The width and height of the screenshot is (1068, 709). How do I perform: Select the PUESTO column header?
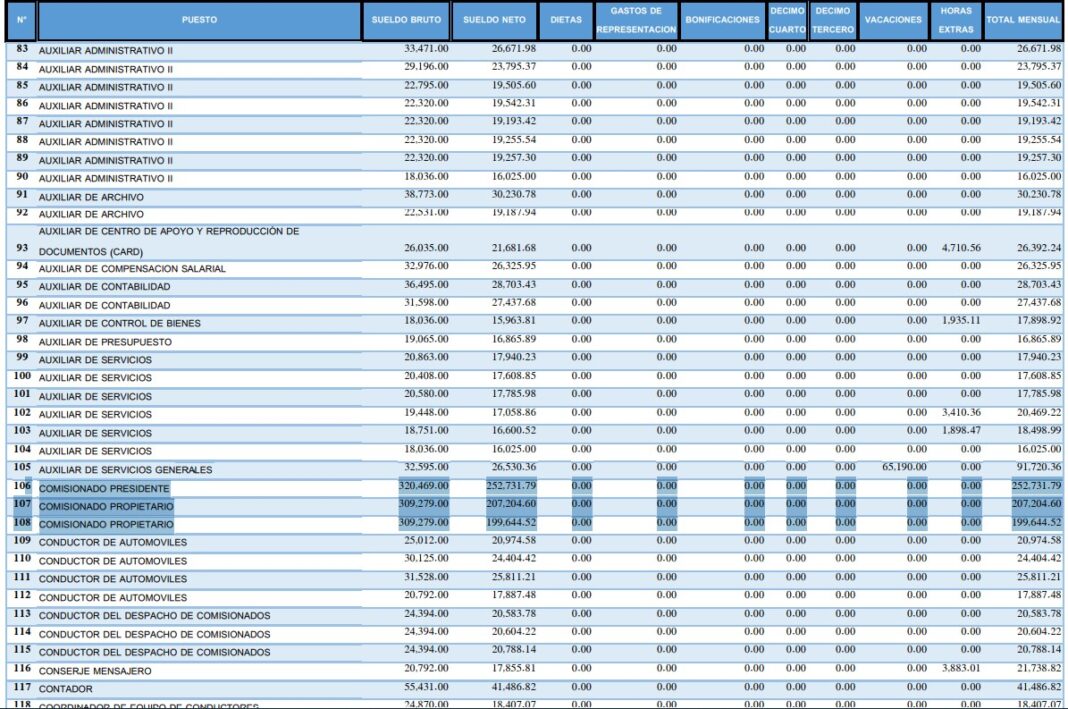point(198,21)
